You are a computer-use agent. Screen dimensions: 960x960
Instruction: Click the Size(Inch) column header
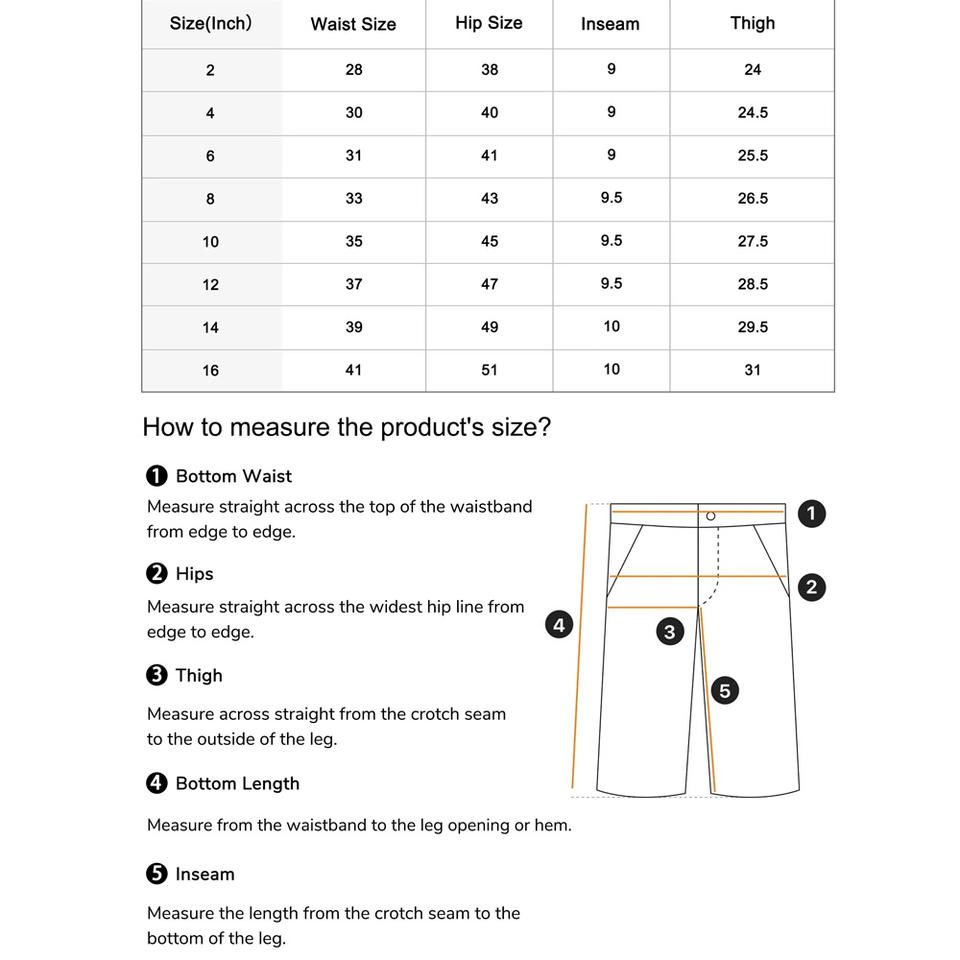click(x=211, y=23)
